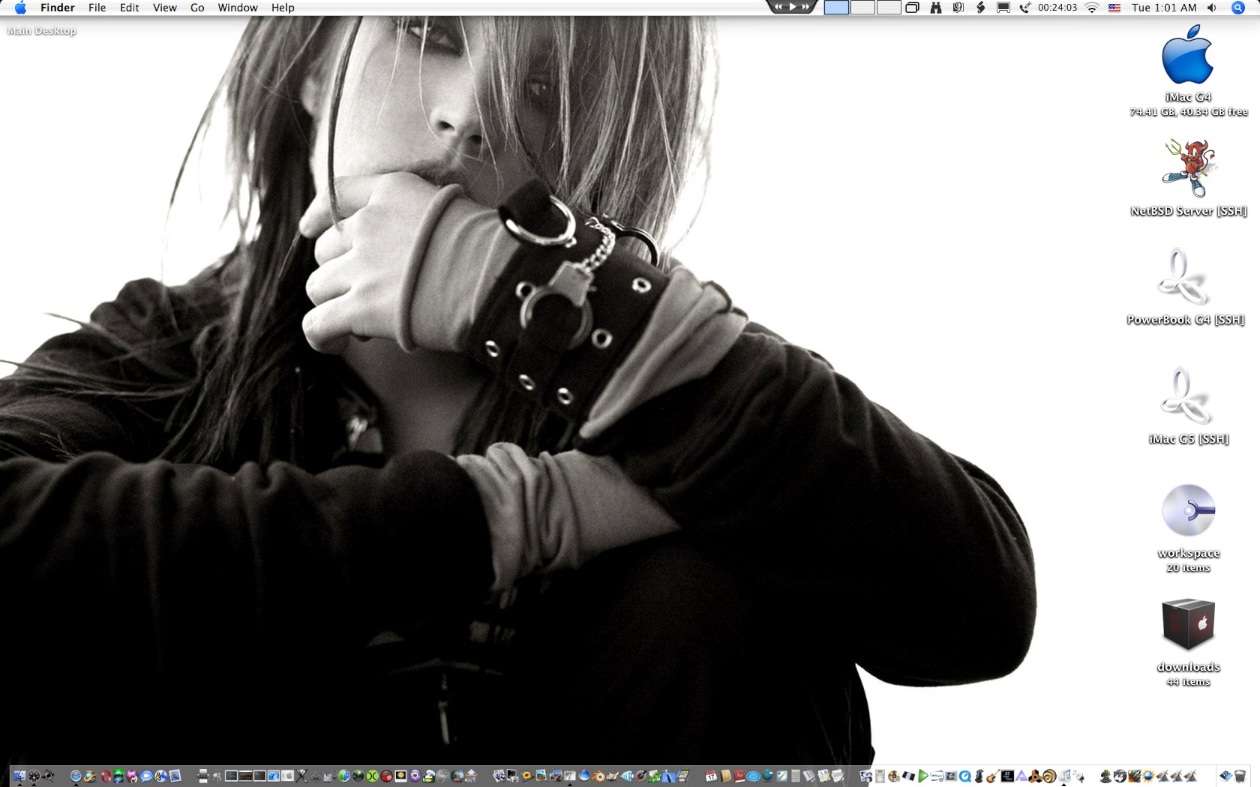Image resolution: width=1260 pixels, height=787 pixels.
Task: Open the 00:24:03 timer menu
Action: (1057, 7)
